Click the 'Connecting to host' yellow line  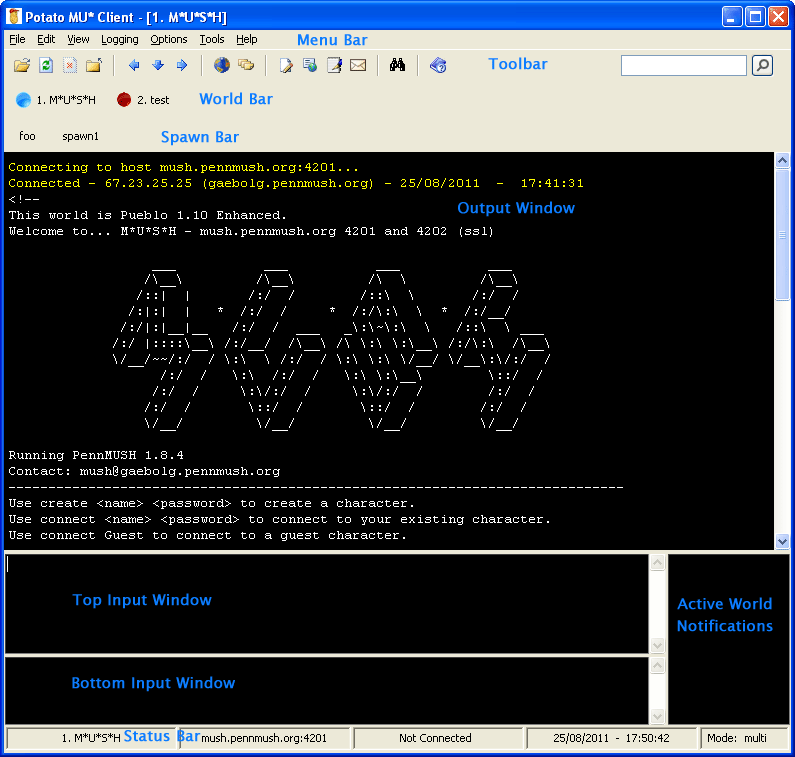point(184,167)
